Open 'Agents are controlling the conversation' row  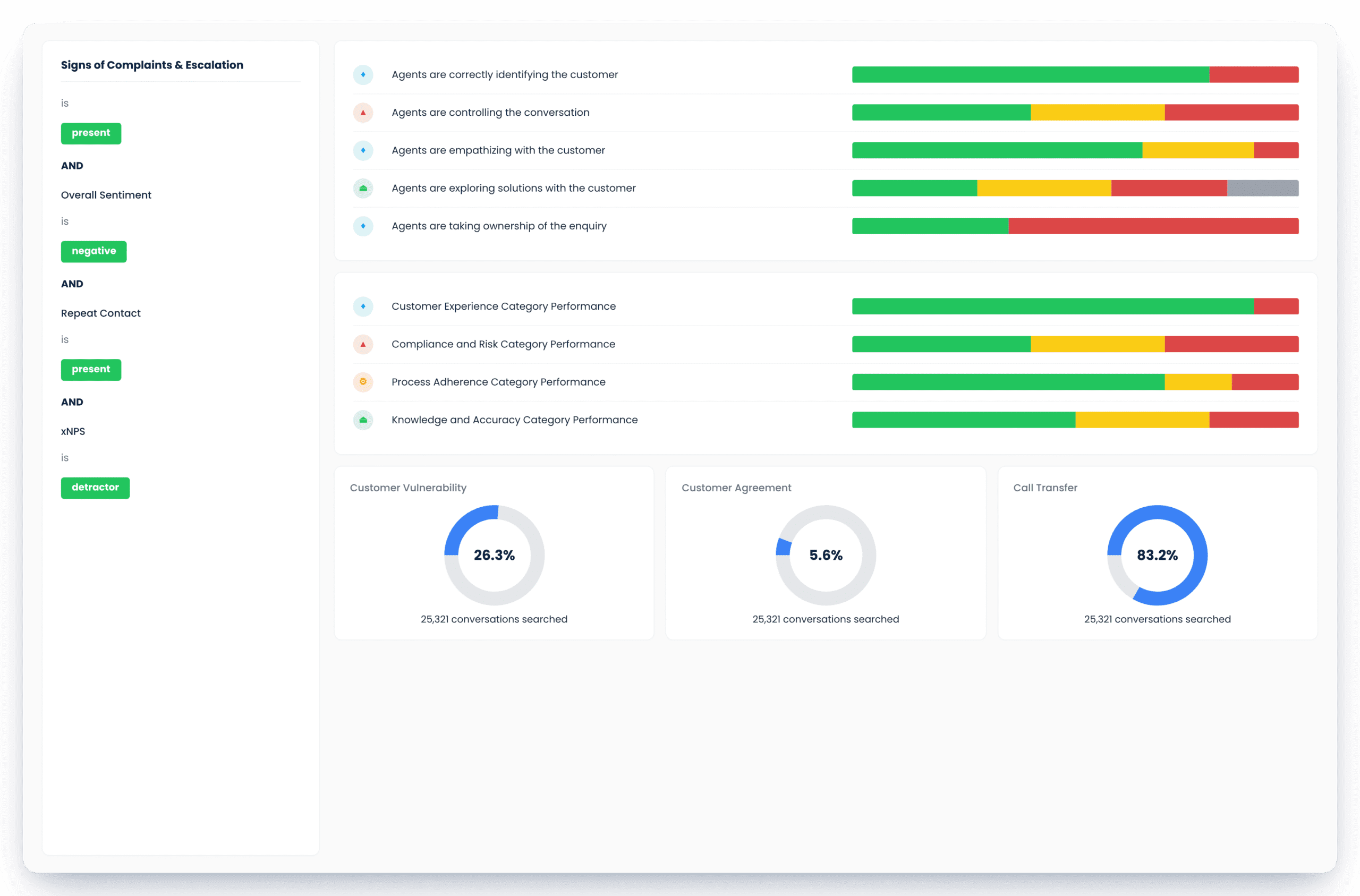coord(826,113)
